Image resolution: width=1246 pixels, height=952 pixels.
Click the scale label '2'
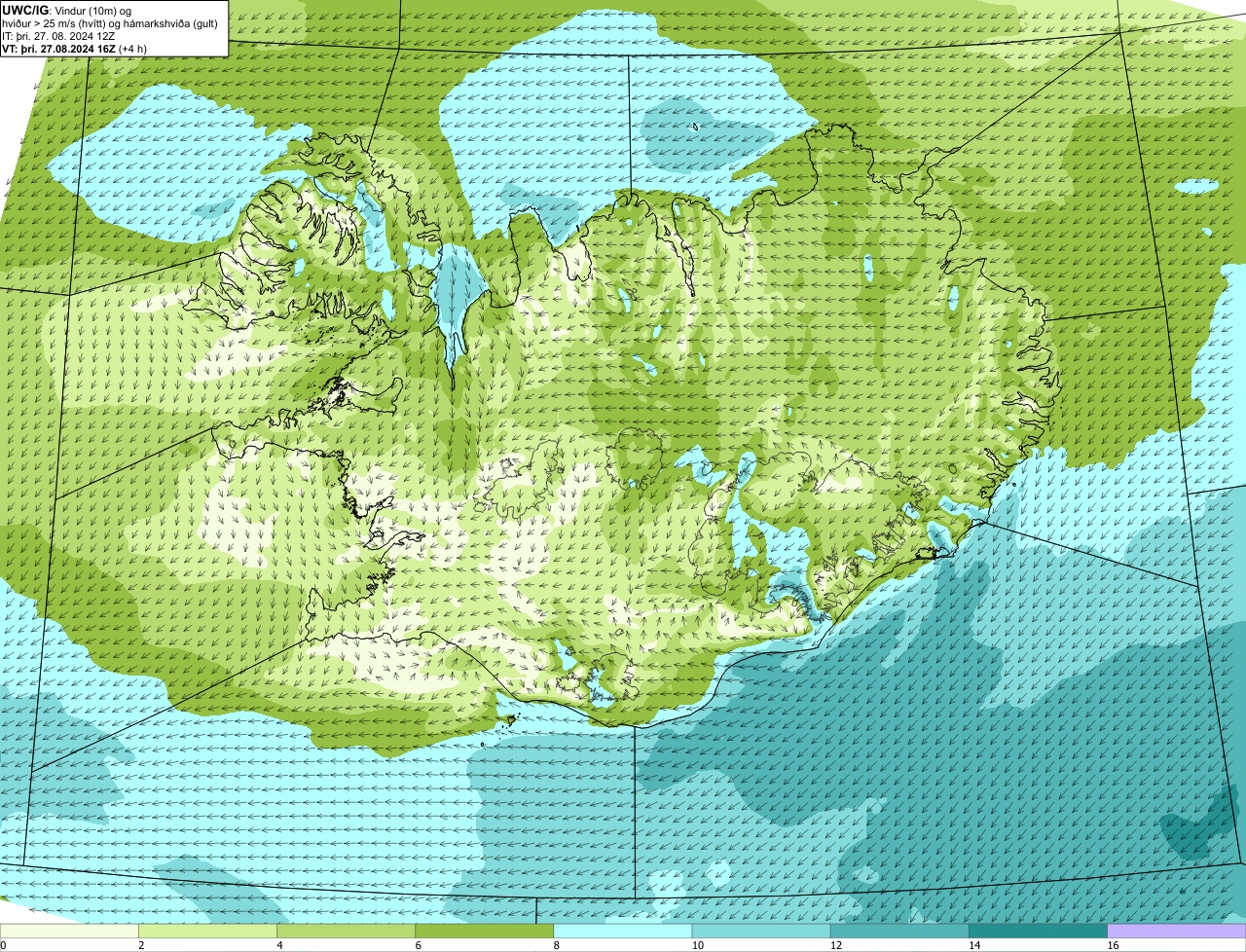pyautogui.click(x=141, y=945)
